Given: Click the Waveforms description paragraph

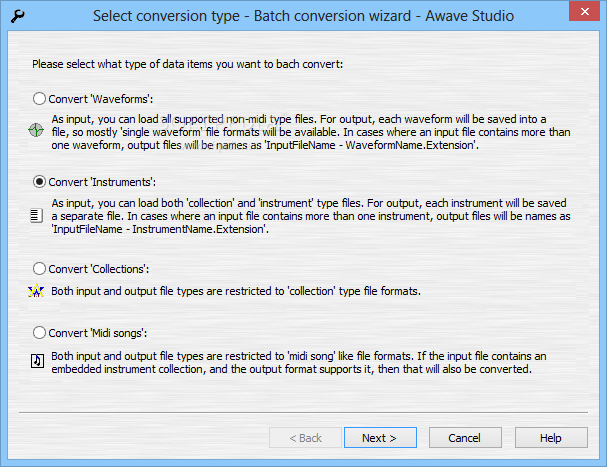Looking at the screenshot, I should [311, 132].
